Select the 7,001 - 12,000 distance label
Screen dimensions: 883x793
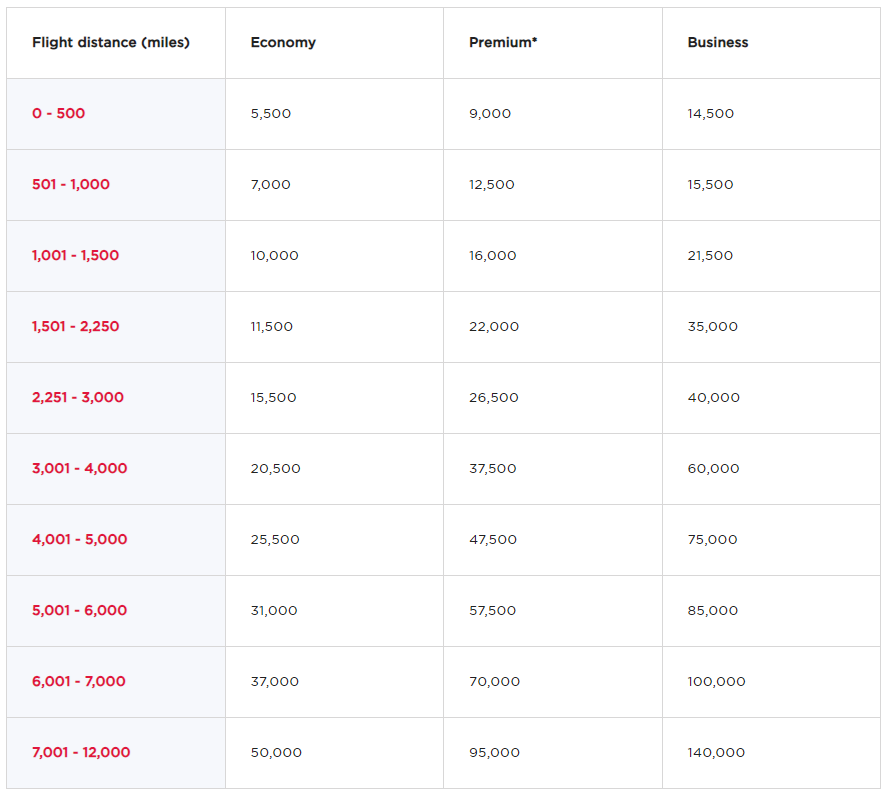(81, 753)
